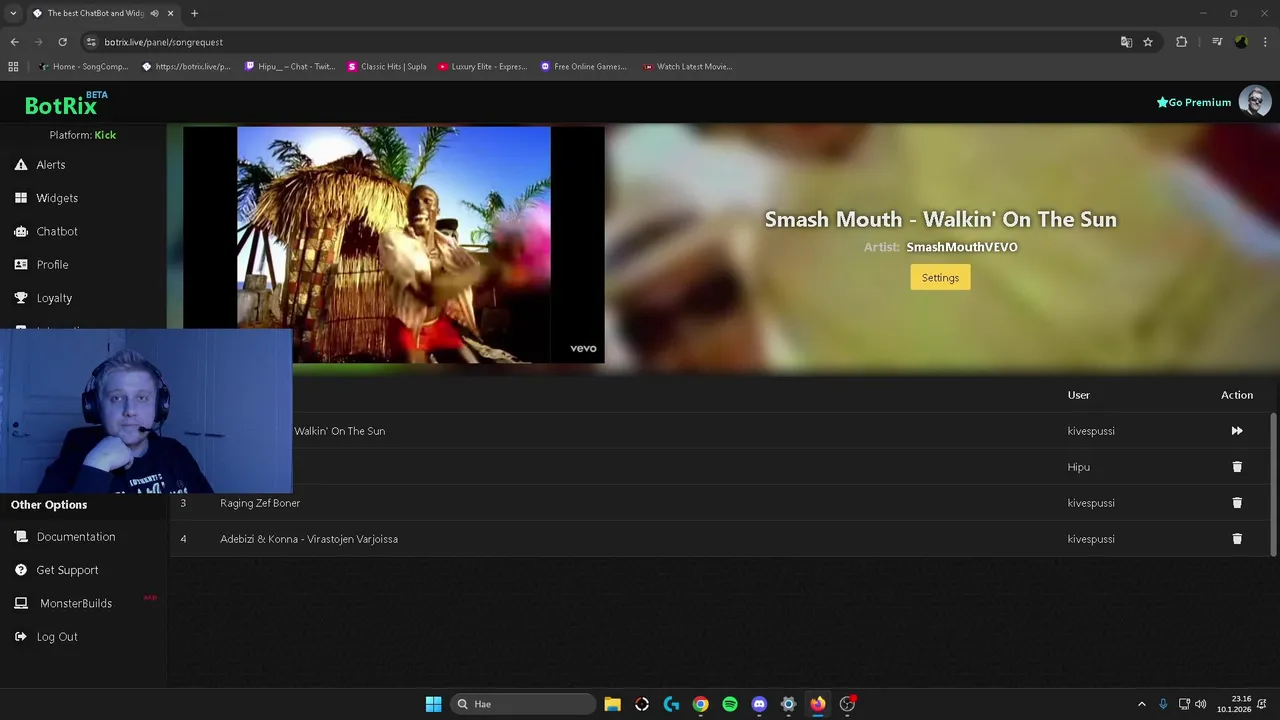Bookmark this page with the star
Viewport: 1280px width, 720px height.
click(1148, 42)
